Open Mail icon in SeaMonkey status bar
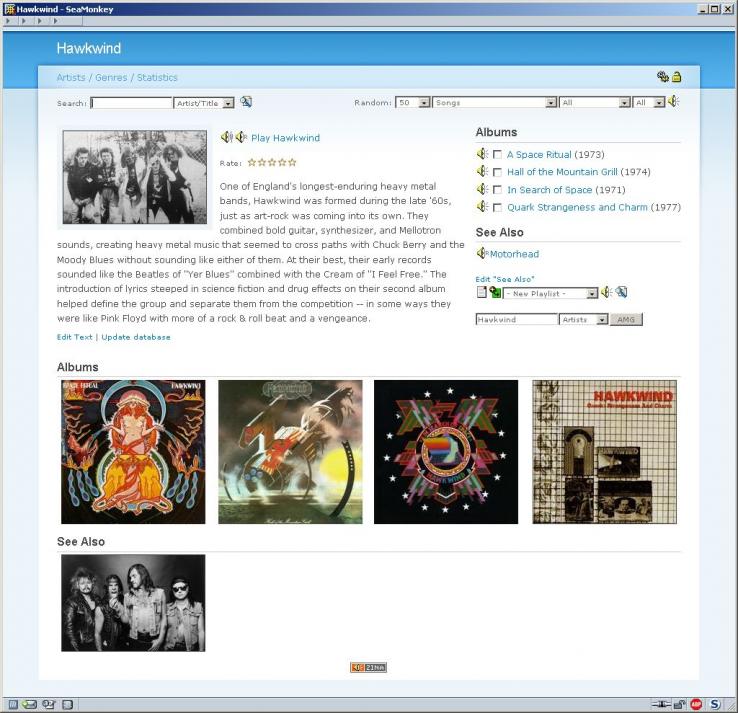This screenshot has height=713, width=738. [x=29, y=705]
